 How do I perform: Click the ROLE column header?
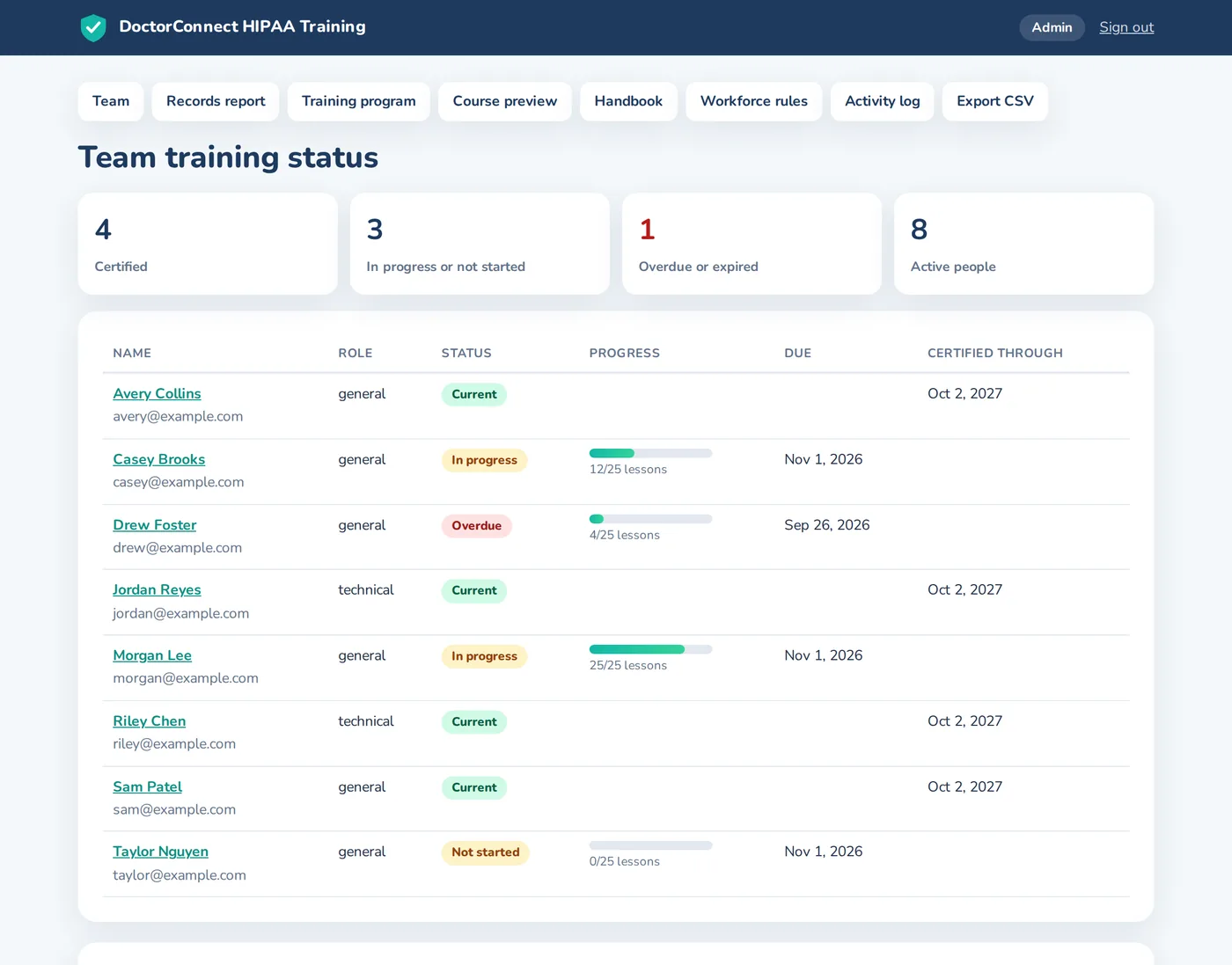[x=356, y=353]
